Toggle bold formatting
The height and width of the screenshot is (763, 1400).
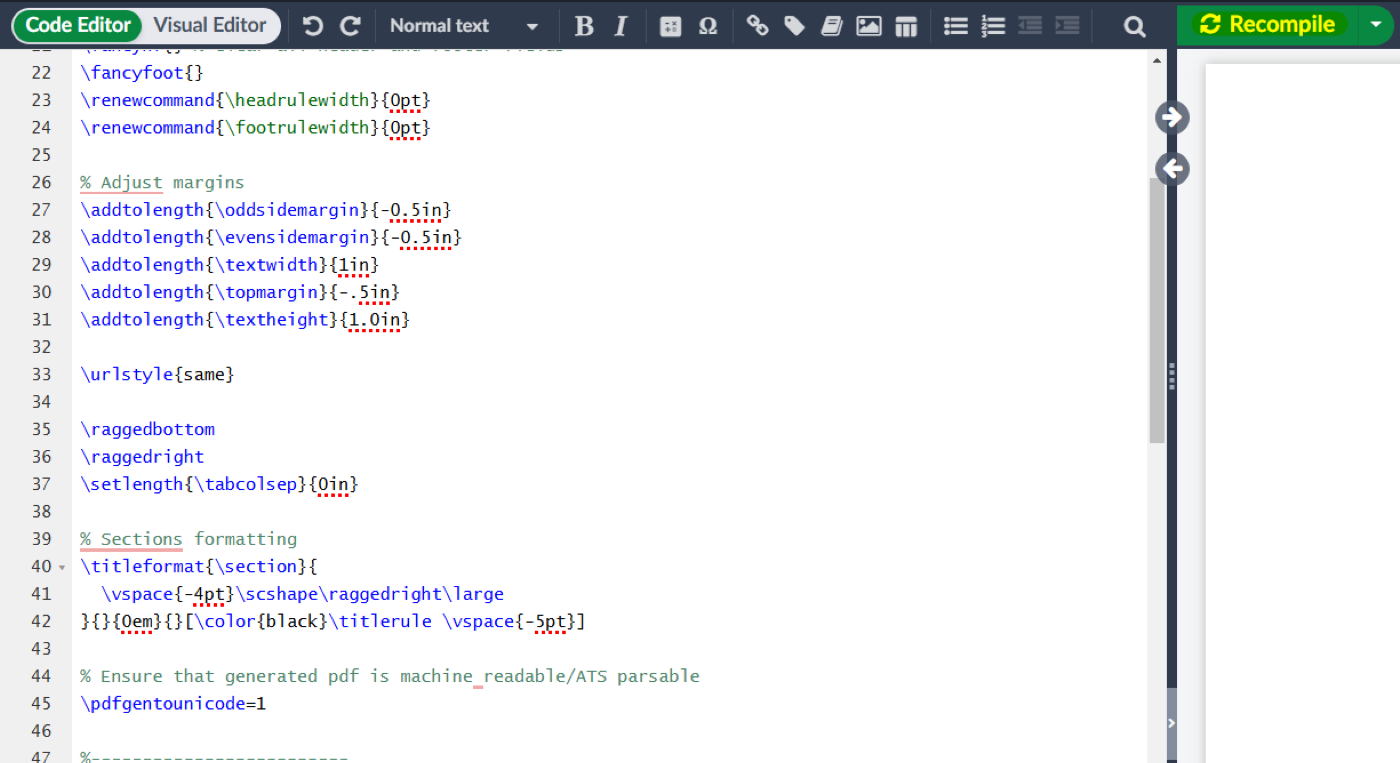tap(585, 26)
